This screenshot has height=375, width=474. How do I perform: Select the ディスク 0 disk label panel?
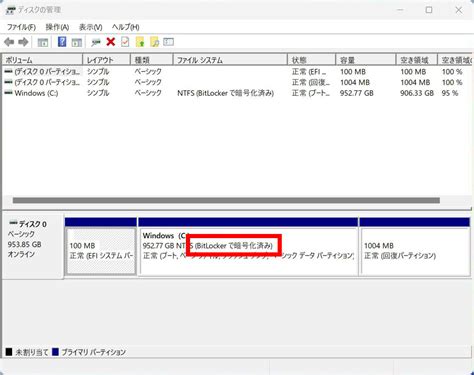33,246
